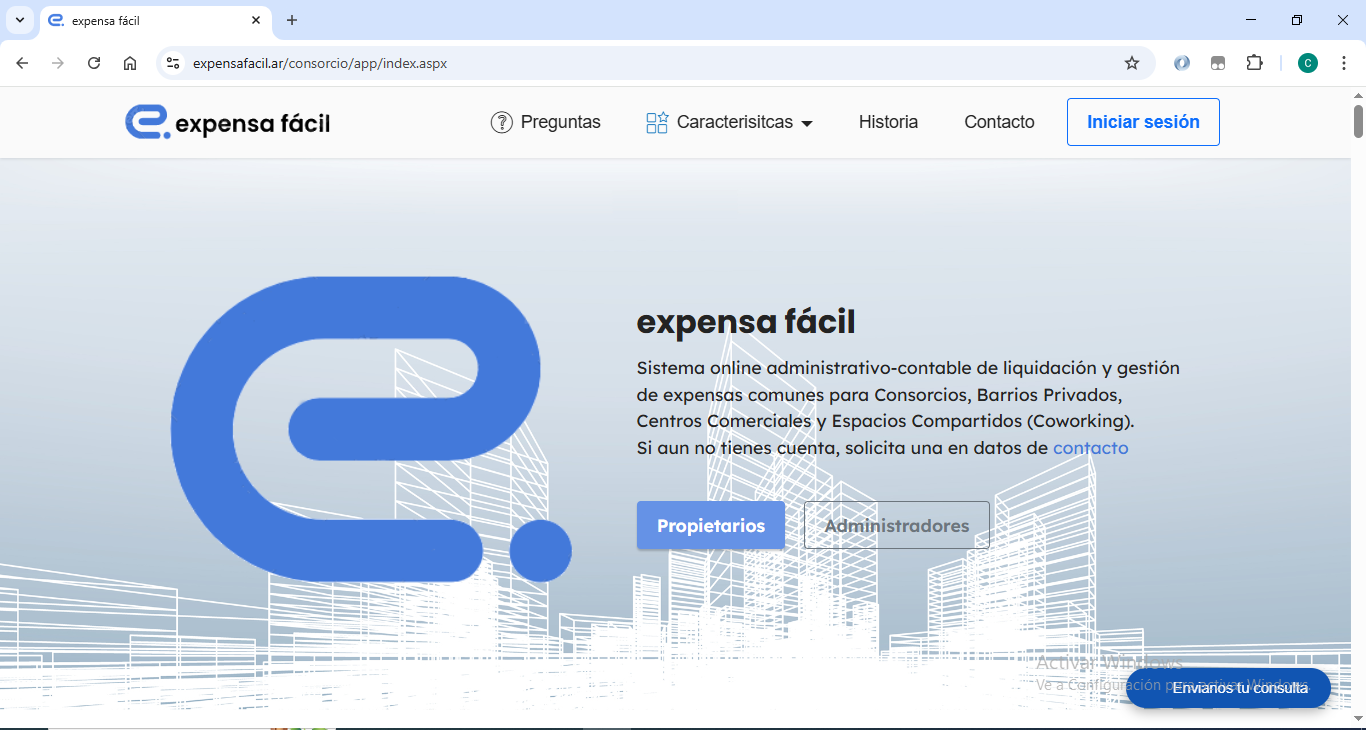Click the Preguntas question mark icon
The height and width of the screenshot is (730, 1366).
(501, 122)
